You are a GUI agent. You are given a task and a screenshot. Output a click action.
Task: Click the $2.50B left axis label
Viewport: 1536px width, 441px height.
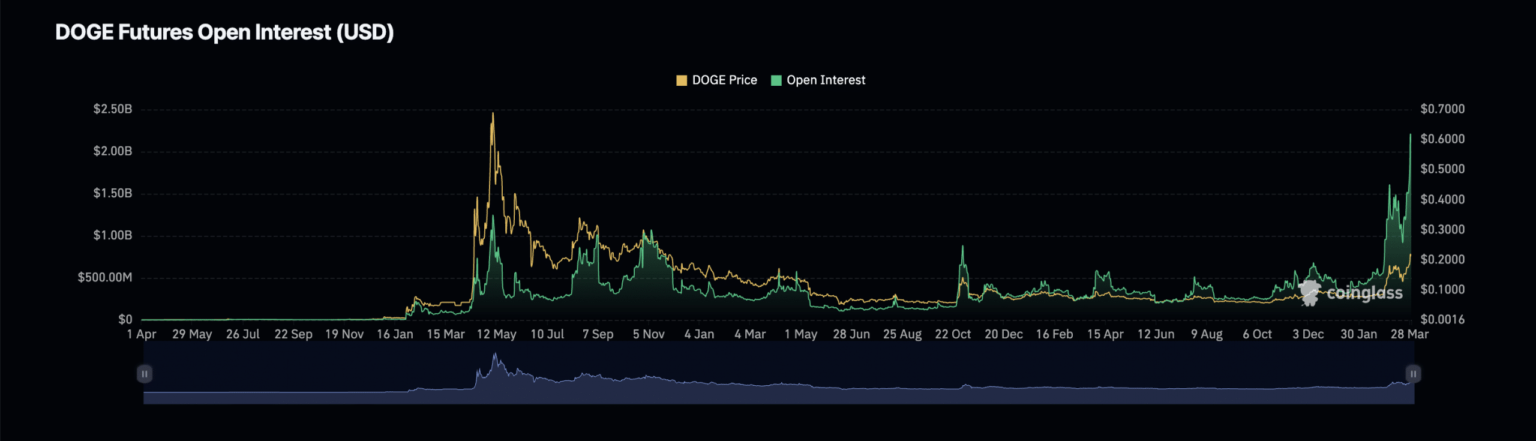[111, 109]
